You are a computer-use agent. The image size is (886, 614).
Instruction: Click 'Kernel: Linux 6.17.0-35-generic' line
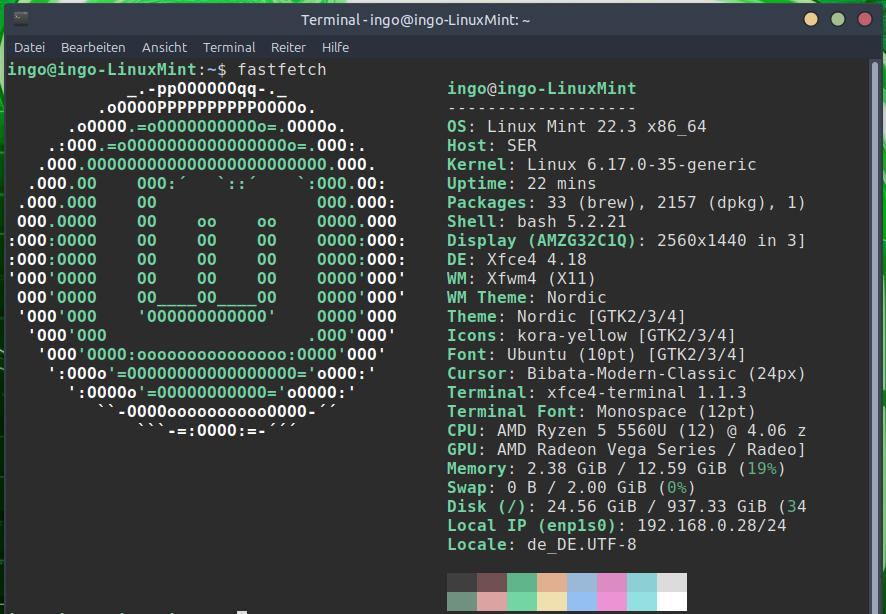601,164
